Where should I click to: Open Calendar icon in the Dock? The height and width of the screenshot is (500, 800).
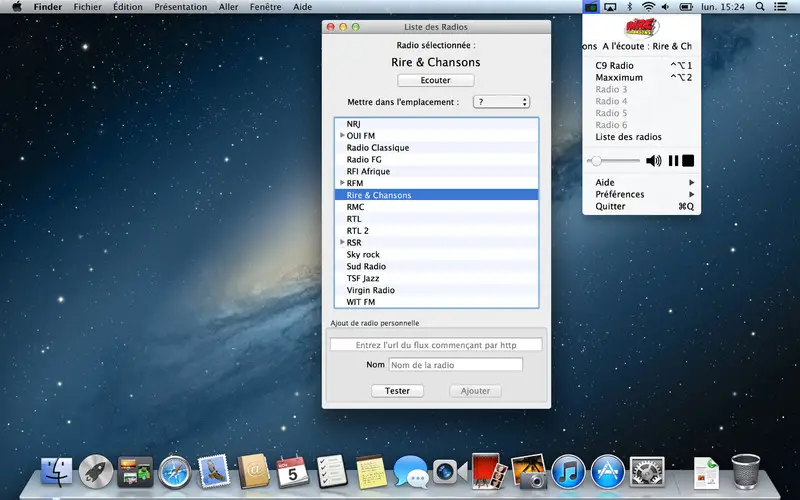(x=292, y=471)
